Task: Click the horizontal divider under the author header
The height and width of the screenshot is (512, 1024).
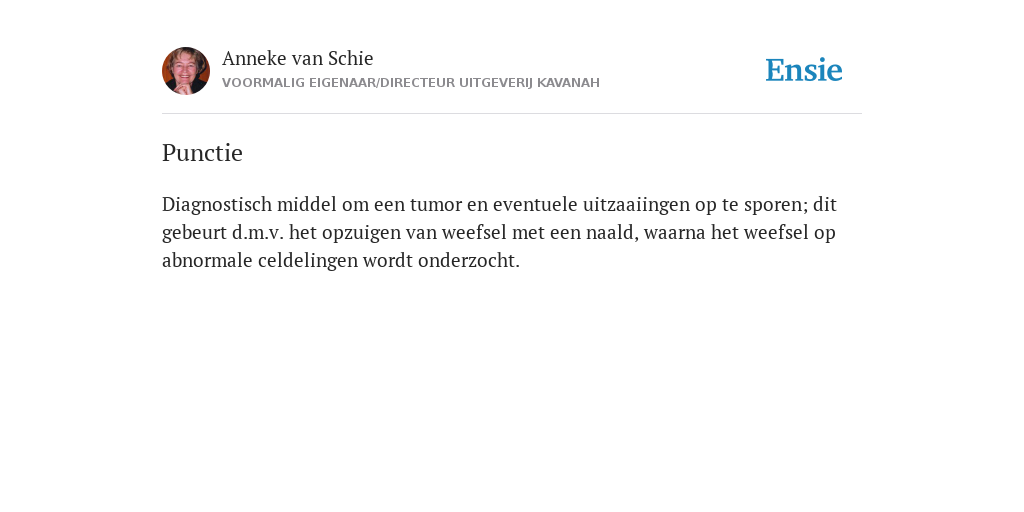Action: pyautogui.click(x=512, y=114)
